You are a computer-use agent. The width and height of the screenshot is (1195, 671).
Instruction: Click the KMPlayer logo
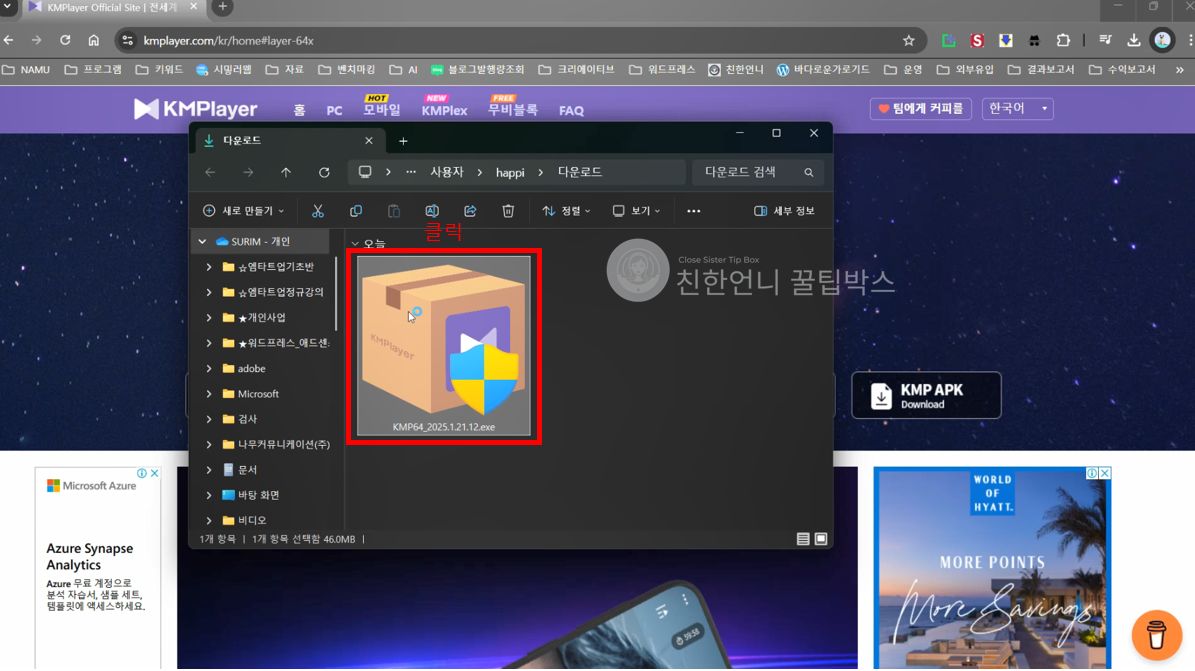[196, 109]
